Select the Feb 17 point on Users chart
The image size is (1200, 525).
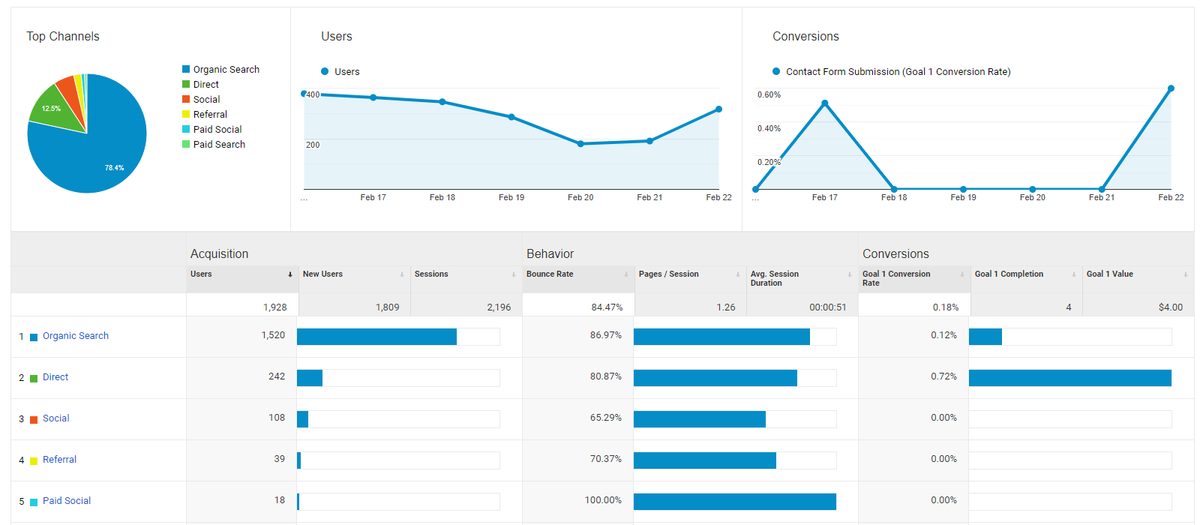click(x=373, y=97)
